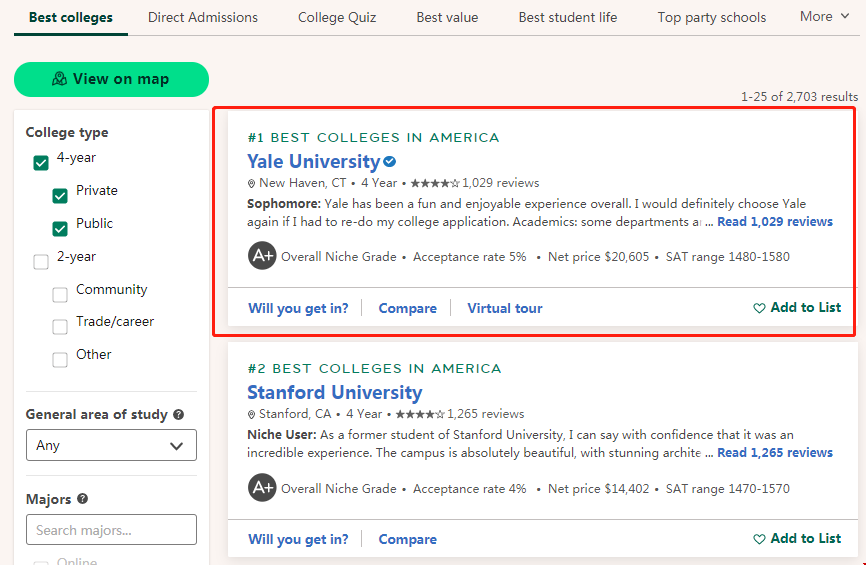Add Yale University to list
Image resolution: width=866 pixels, height=565 pixels.
(x=797, y=308)
